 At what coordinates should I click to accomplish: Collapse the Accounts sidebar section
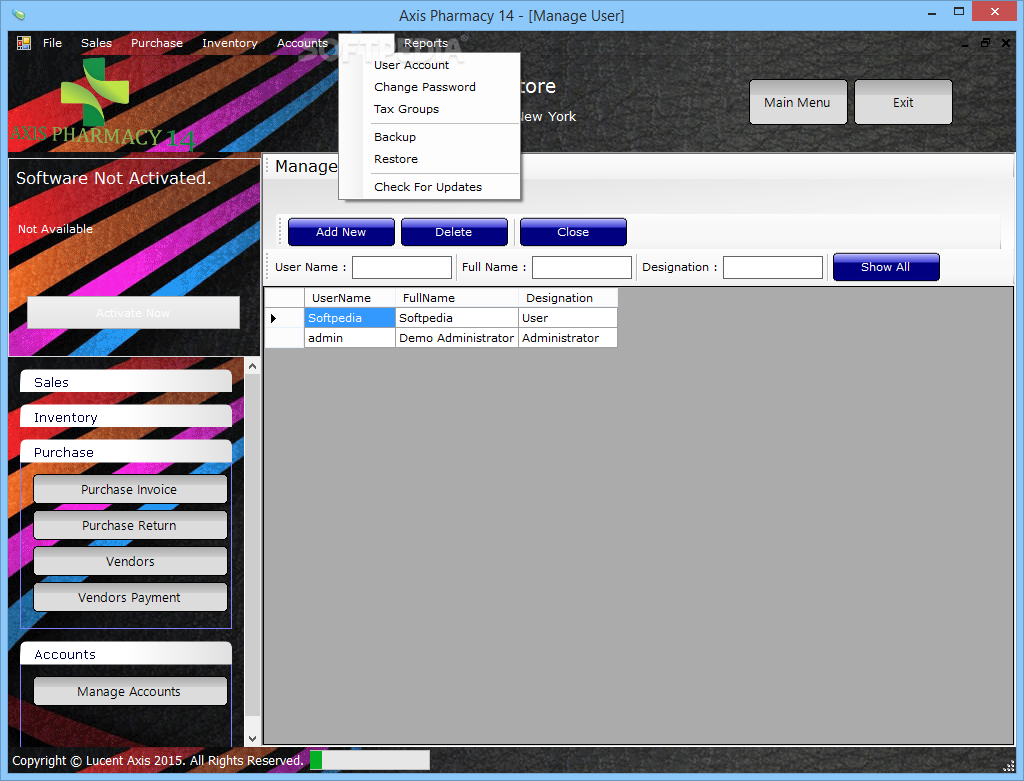pos(126,654)
